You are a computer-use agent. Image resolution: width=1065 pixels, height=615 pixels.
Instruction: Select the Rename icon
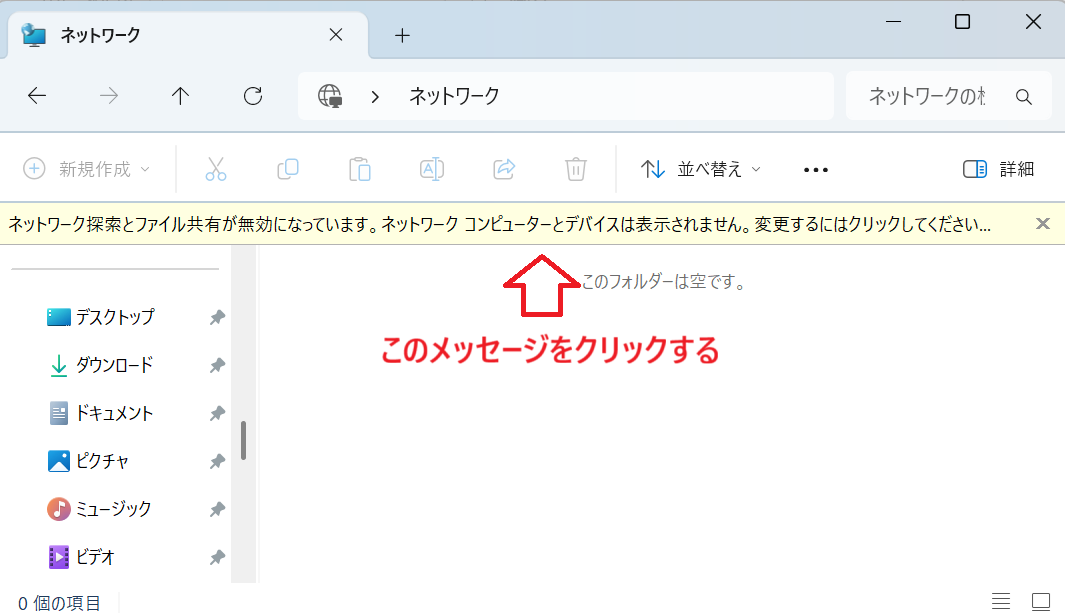pos(431,169)
